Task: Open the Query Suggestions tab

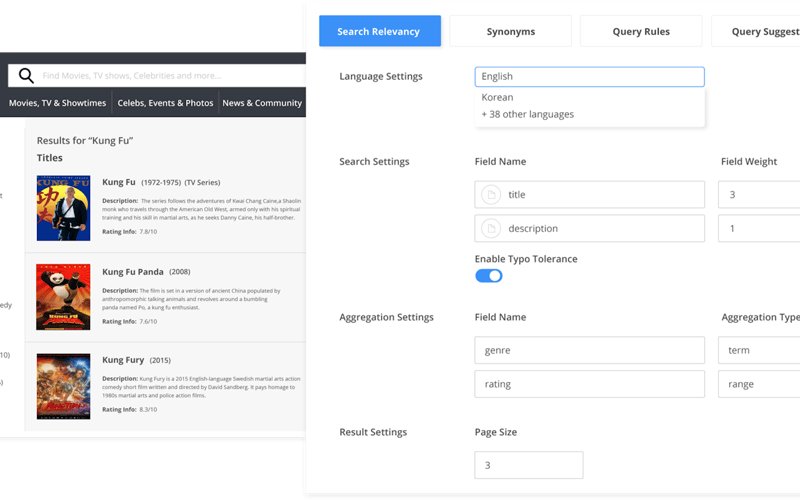Action: (756, 31)
